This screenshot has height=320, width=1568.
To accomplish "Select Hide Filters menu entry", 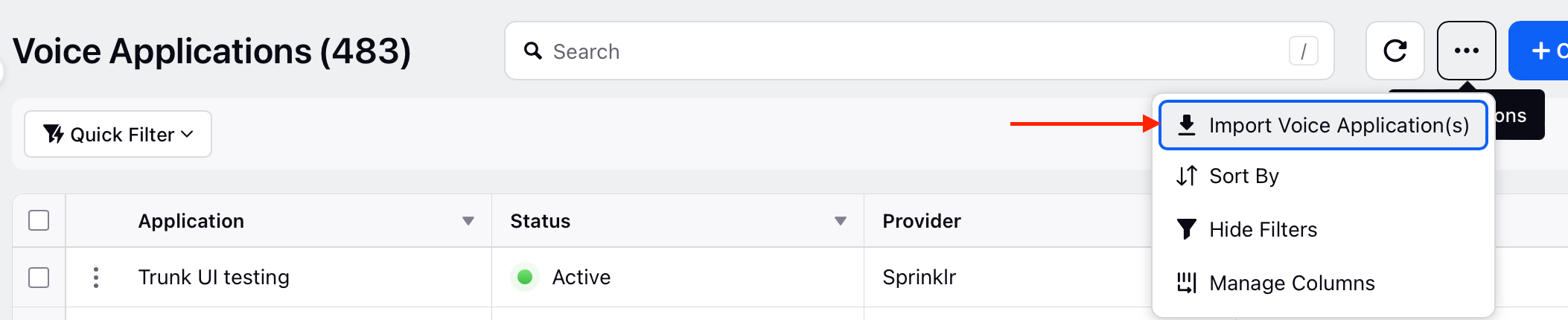I will [x=1323, y=229].
